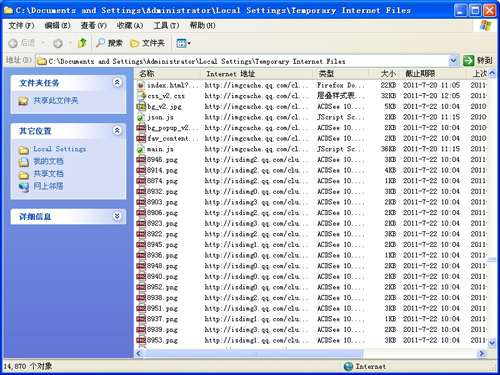This screenshot has width=500, height=375.
Task: Open the 查看(V) menu
Action: (x=94, y=25)
